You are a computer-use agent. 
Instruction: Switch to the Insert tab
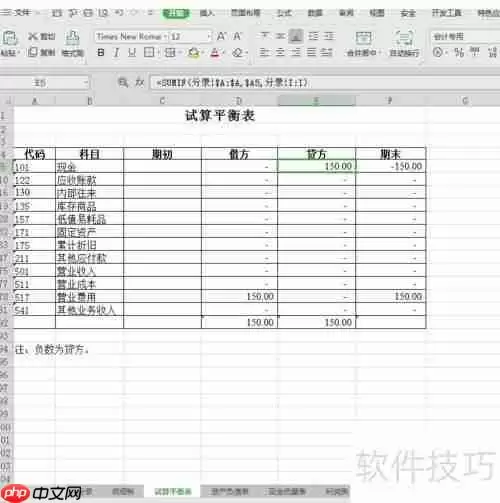(x=207, y=13)
